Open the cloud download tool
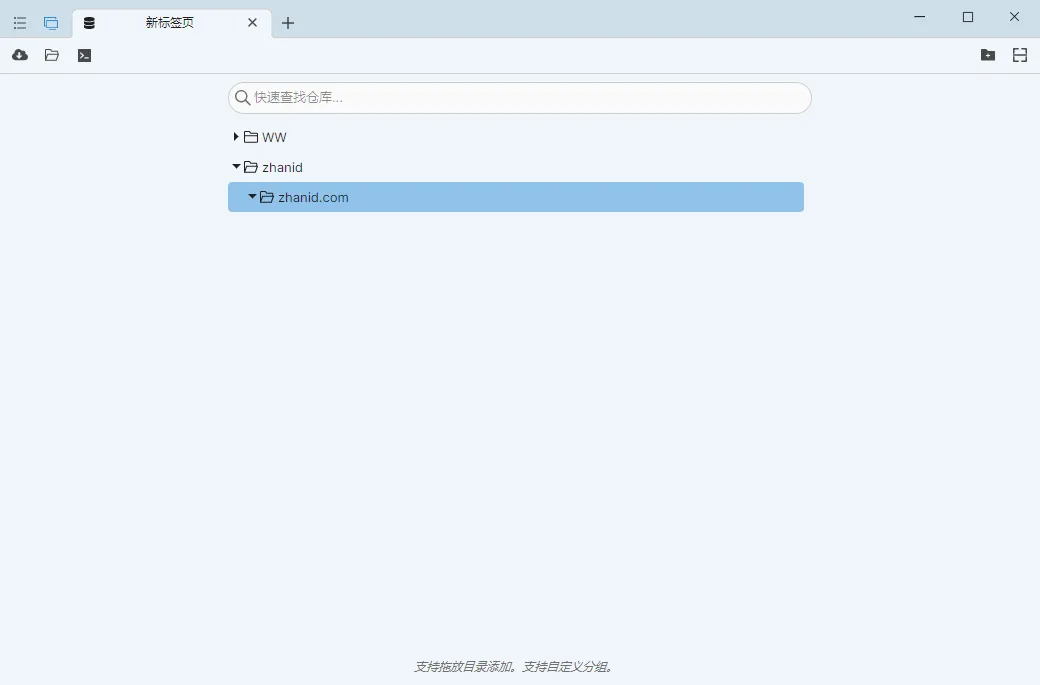The height and width of the screenshot is (685, 1040). [19, 55]
